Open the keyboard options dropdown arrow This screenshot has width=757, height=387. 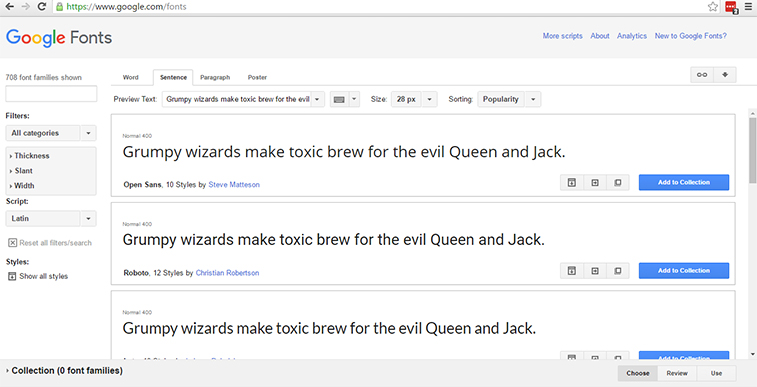click(354, 99)
